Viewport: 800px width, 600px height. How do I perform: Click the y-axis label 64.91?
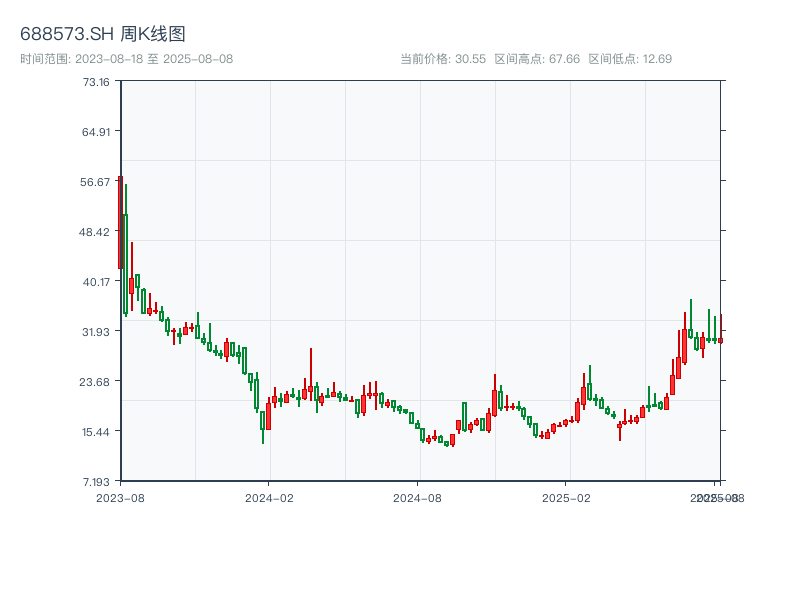point(96,132)
